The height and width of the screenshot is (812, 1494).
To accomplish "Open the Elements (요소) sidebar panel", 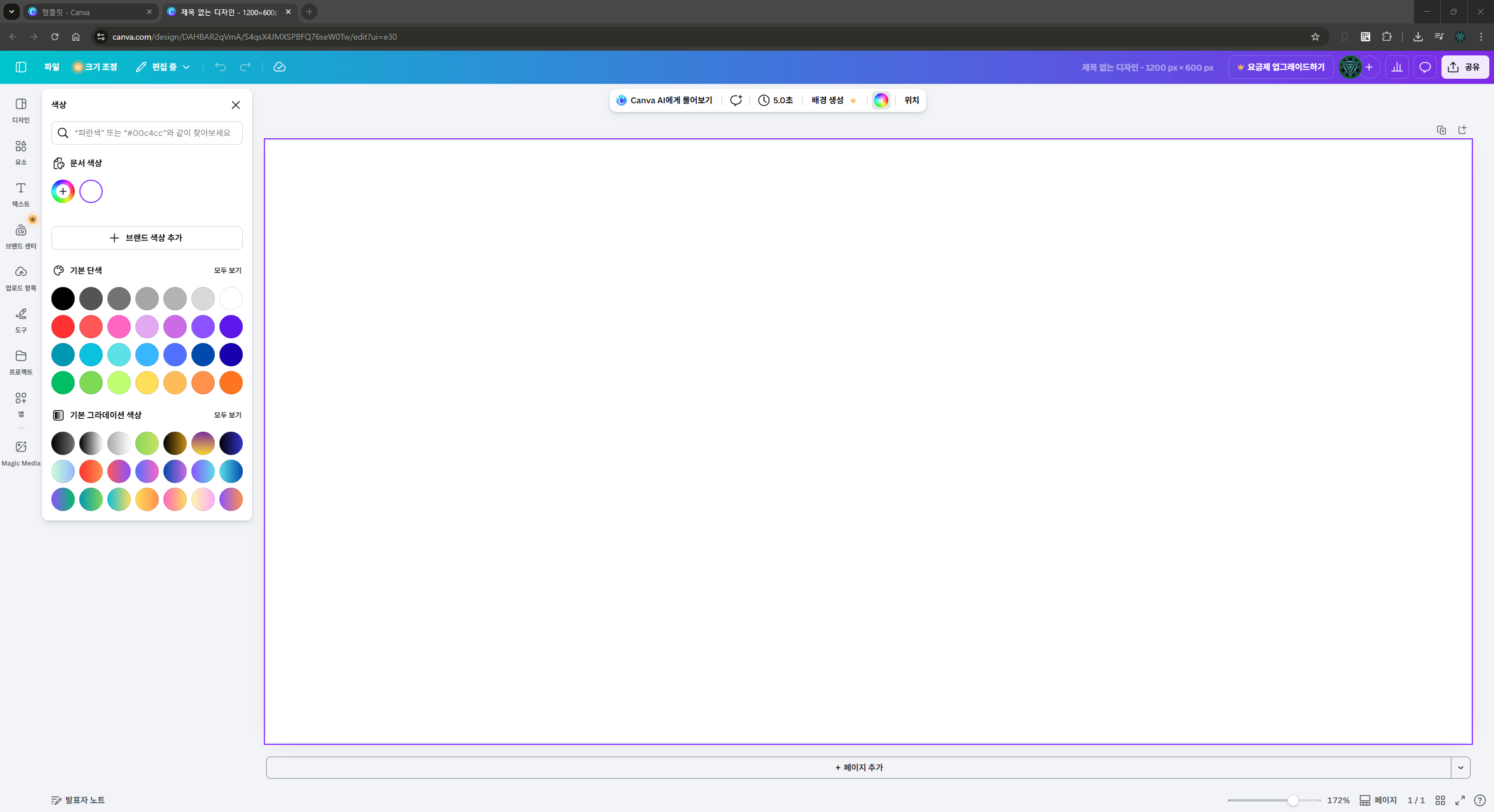I will click(x=21, y=152).
